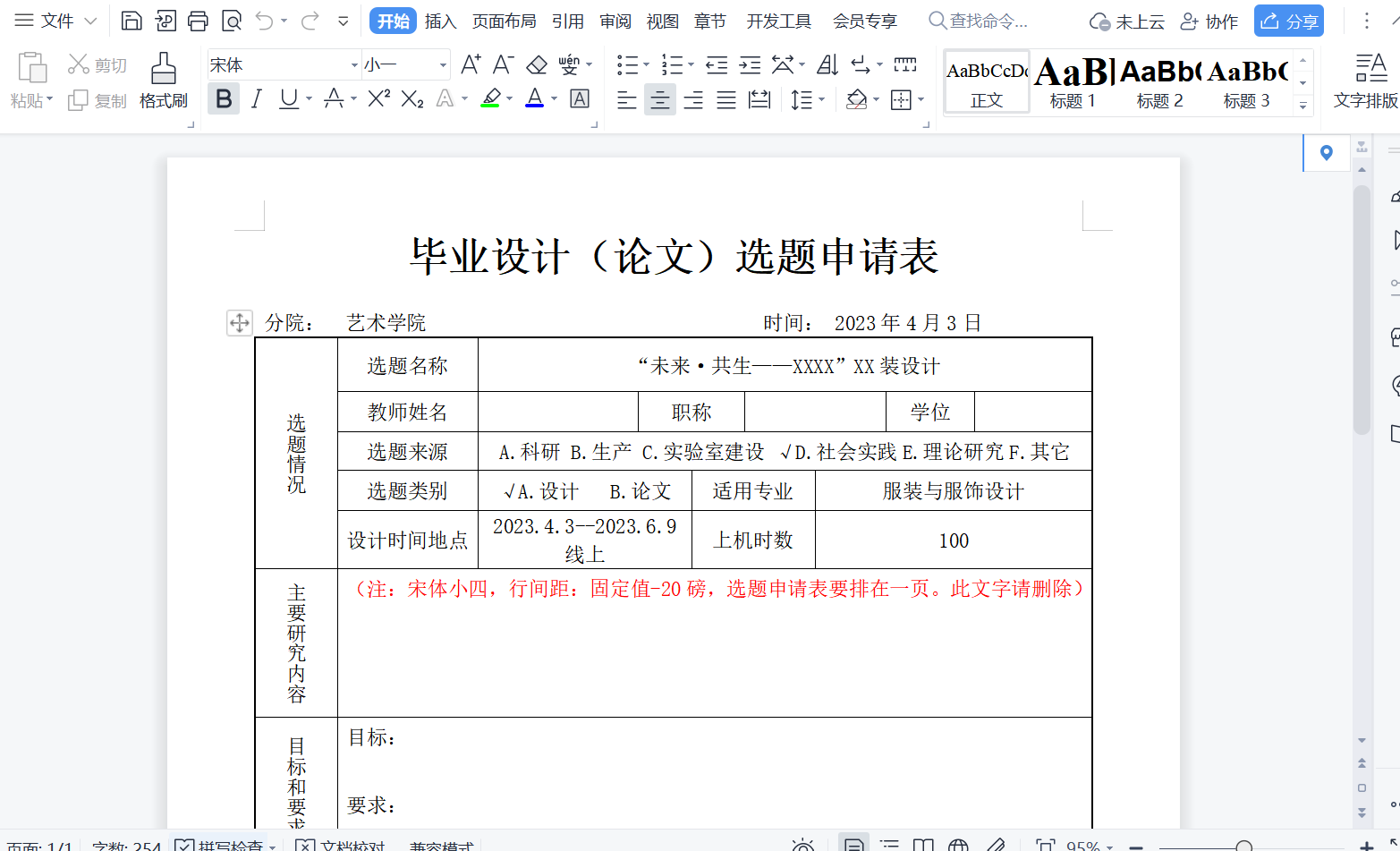Screen dimensions: 1400x851
Task: Align text right
Action: pyautogui.click(x=693, y=99)
